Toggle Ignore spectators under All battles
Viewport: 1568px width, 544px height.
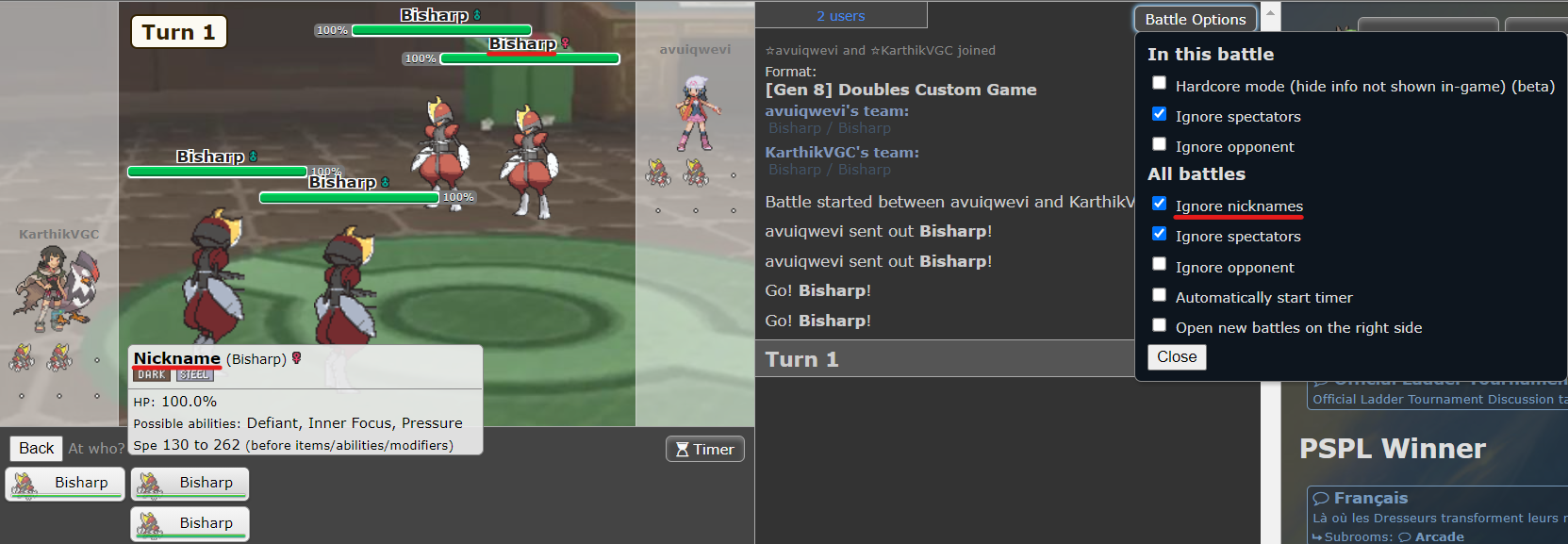pyautogui.click(x=1159, y=233)
